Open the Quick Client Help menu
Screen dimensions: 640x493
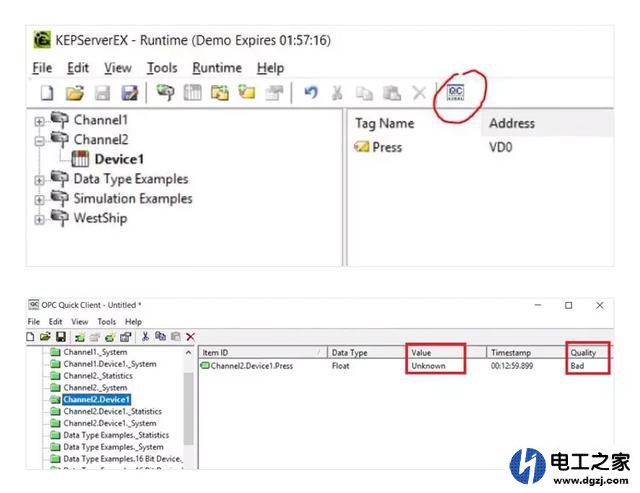pyautogui.click(x=133, y=322)
